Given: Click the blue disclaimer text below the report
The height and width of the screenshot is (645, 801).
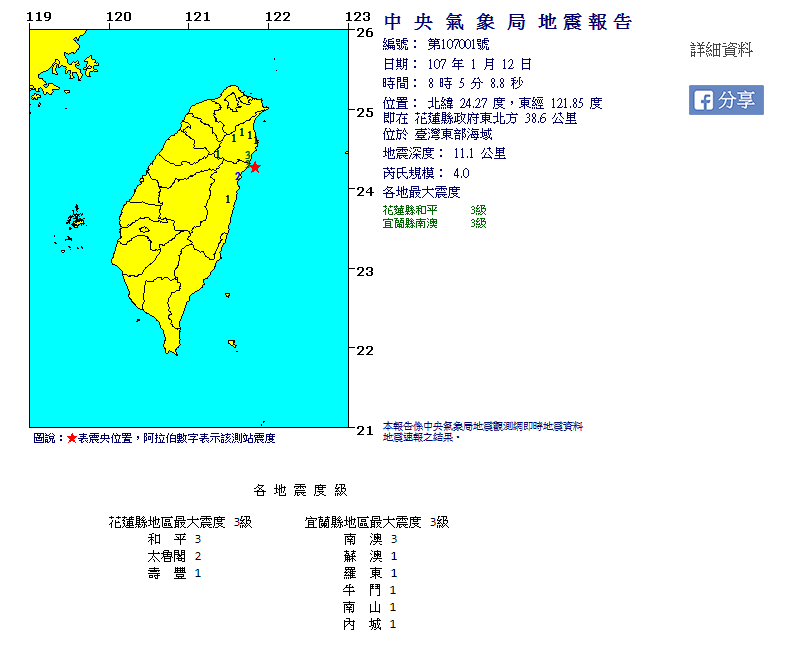Looking at the screenshot, I should point(482,432).
